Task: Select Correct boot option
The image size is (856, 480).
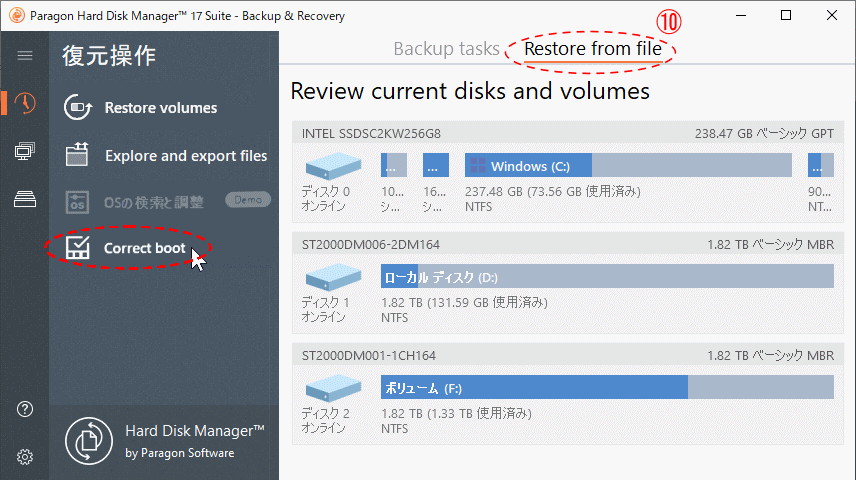Action: coord(144,248)
